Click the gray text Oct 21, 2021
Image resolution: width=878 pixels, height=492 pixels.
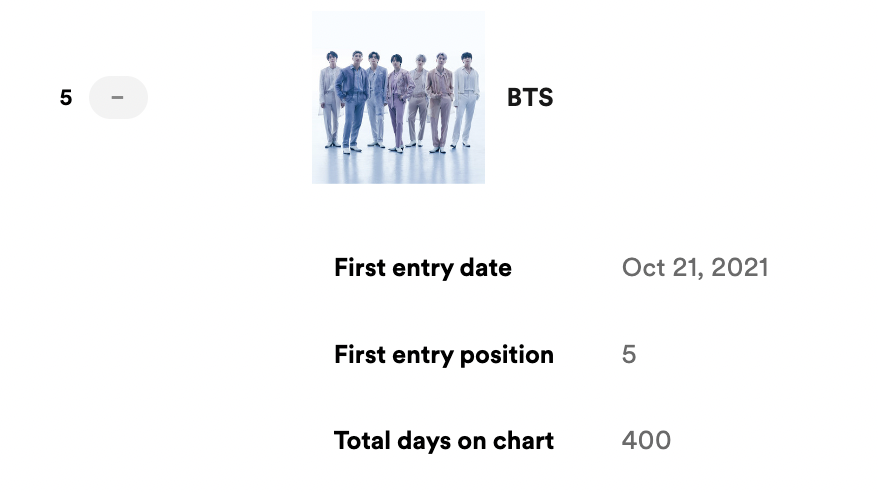point(695,268)
